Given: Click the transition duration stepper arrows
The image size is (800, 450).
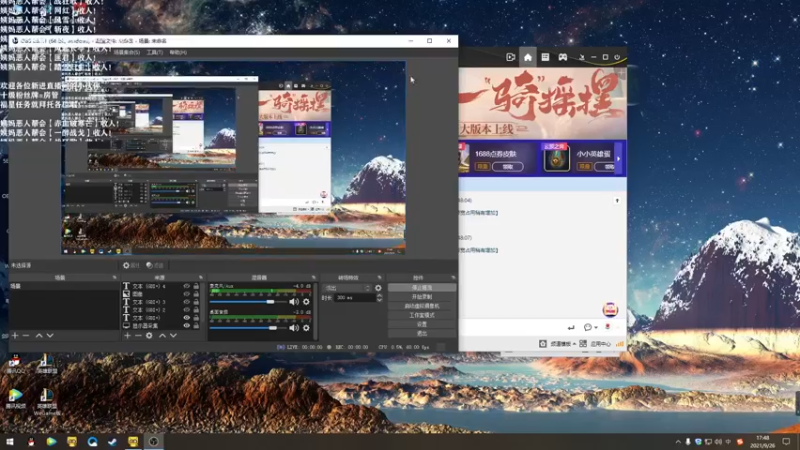Looking at the screenshot, I should click(379, 297).
